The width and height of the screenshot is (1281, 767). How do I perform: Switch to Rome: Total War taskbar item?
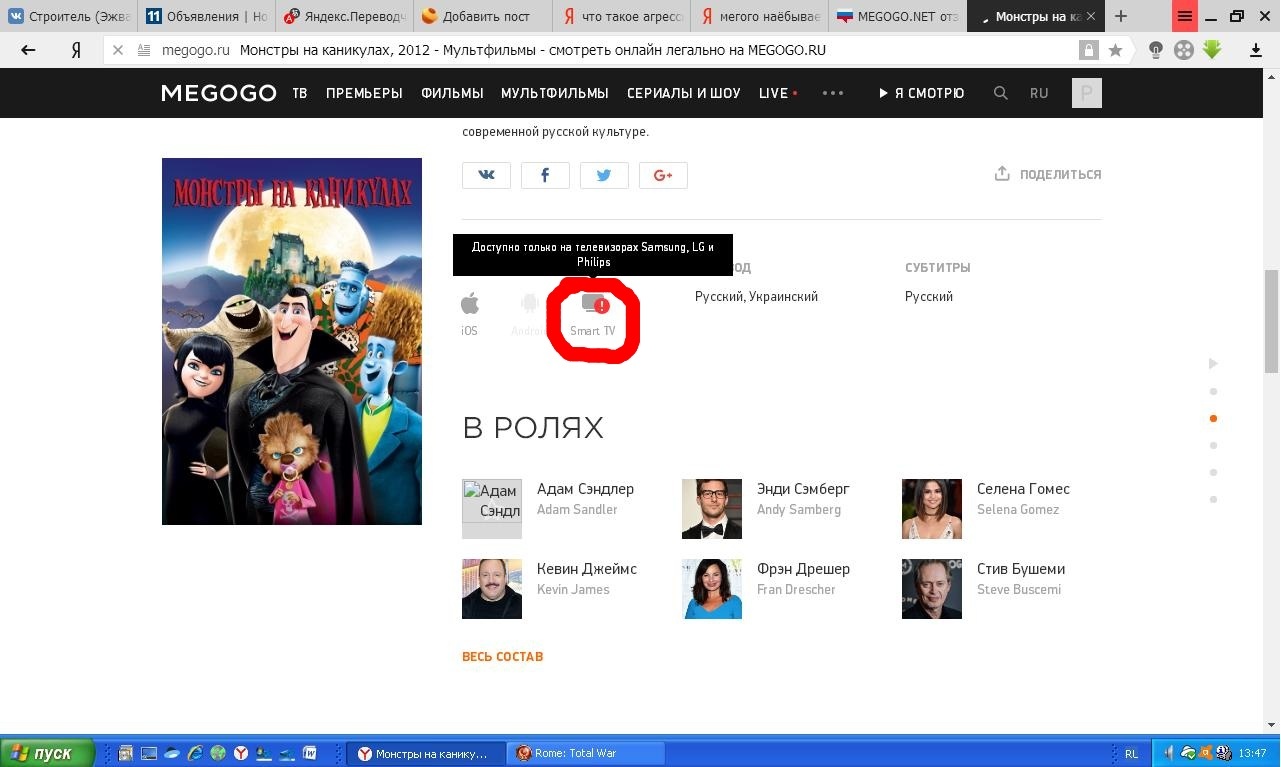[586, 753]
